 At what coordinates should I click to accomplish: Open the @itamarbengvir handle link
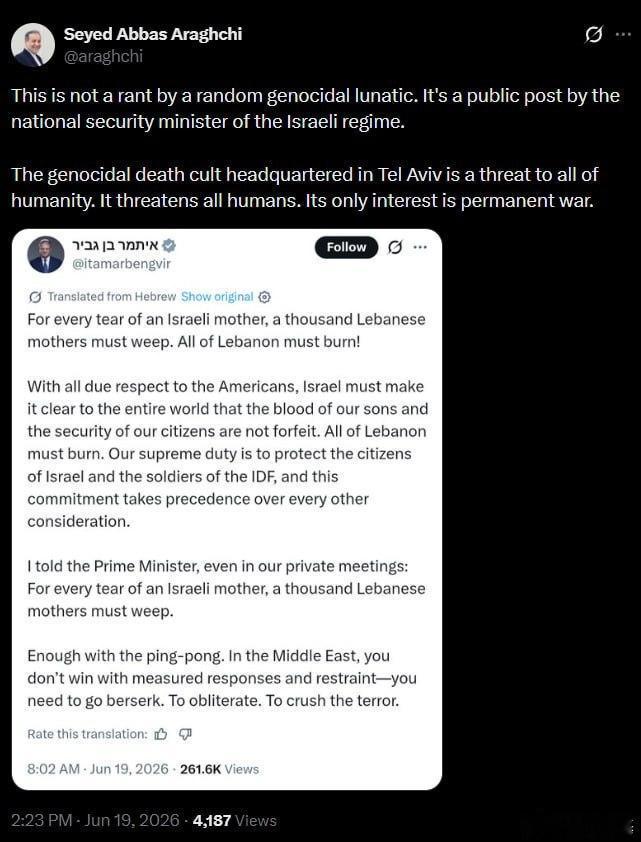tap(121, 264)
